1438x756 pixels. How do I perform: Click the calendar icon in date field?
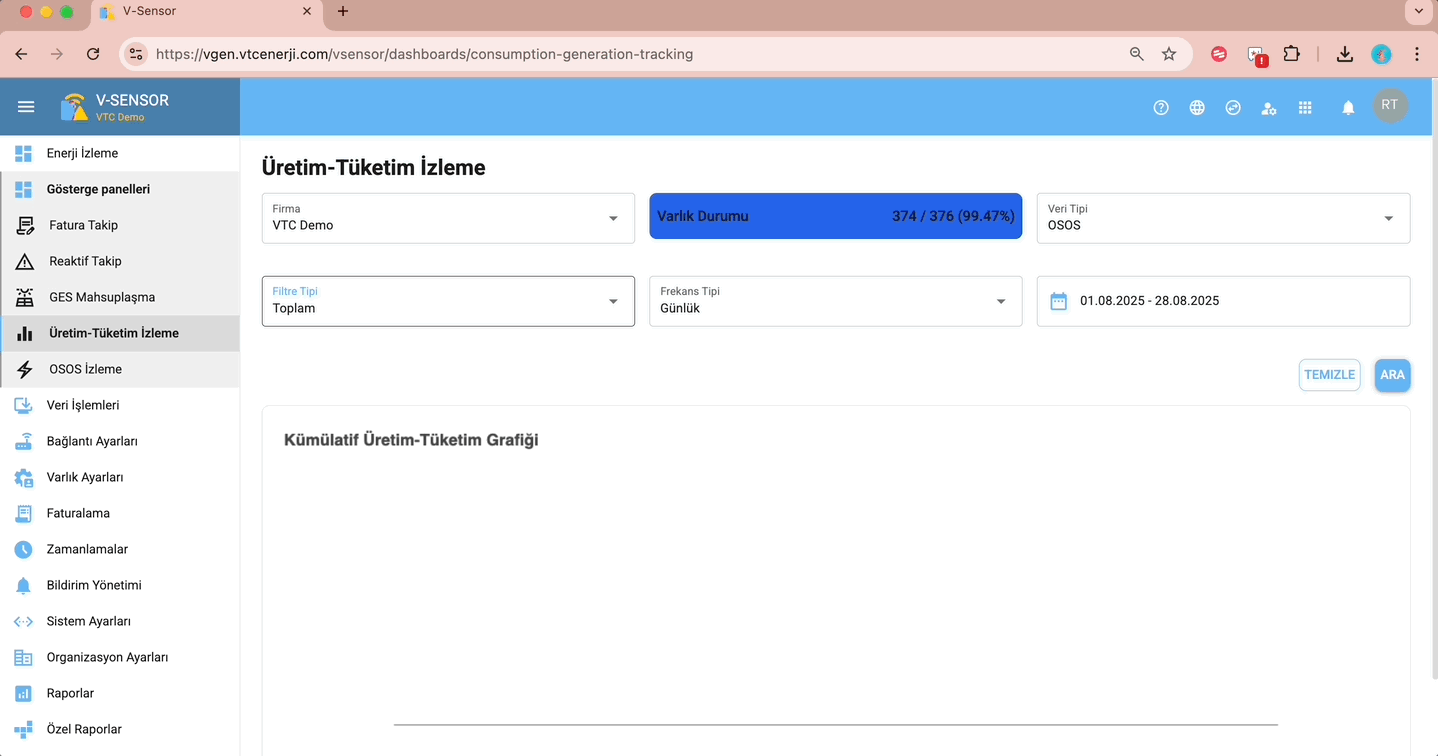click(1059, 301)
